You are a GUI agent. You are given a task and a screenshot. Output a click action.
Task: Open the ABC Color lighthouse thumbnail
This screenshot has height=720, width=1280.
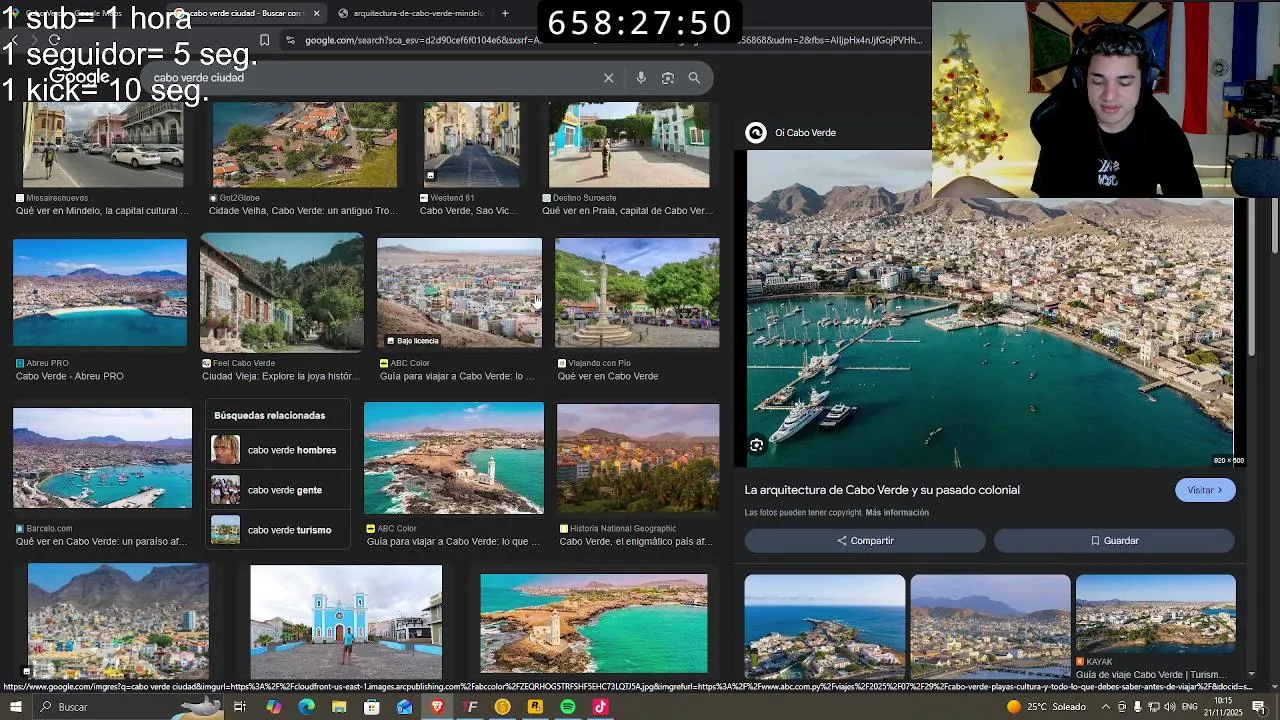coord(454,458)
